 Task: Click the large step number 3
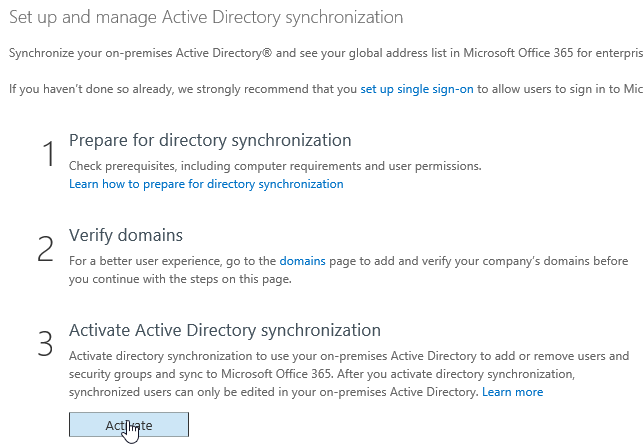tap(45, 343)
